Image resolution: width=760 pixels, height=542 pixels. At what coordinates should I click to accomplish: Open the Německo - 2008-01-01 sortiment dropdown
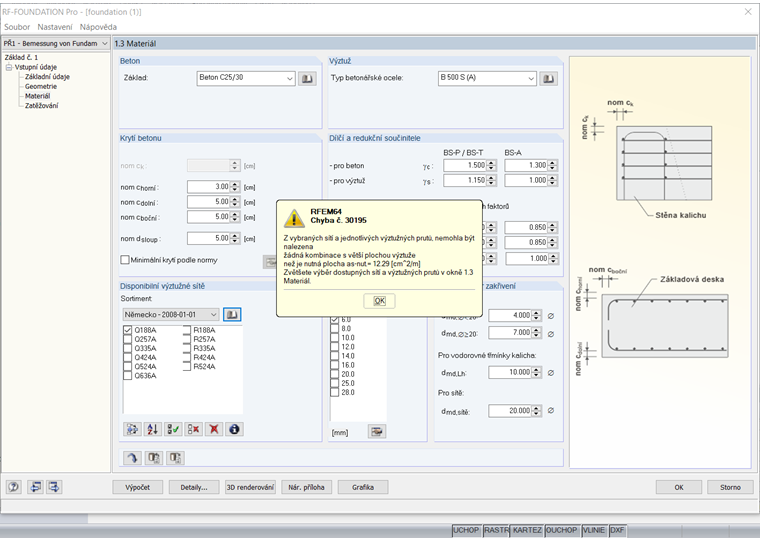214,315
